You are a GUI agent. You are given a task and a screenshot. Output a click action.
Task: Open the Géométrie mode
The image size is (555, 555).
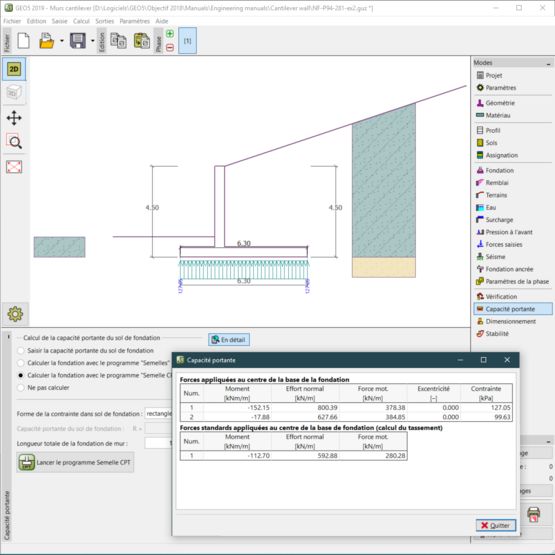pyautogui.click(x=500, y=103)
